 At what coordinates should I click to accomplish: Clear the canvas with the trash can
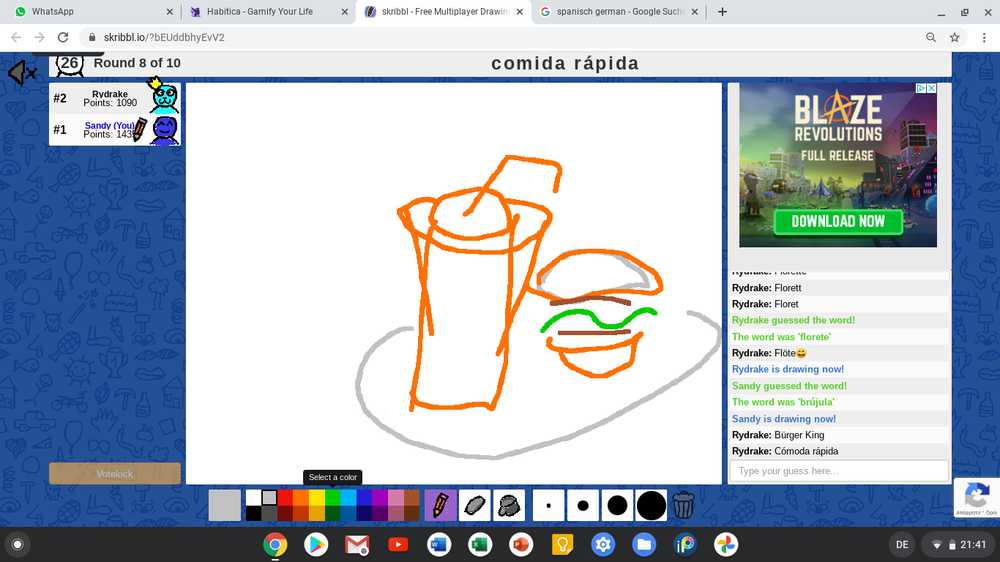coord(683,505)
